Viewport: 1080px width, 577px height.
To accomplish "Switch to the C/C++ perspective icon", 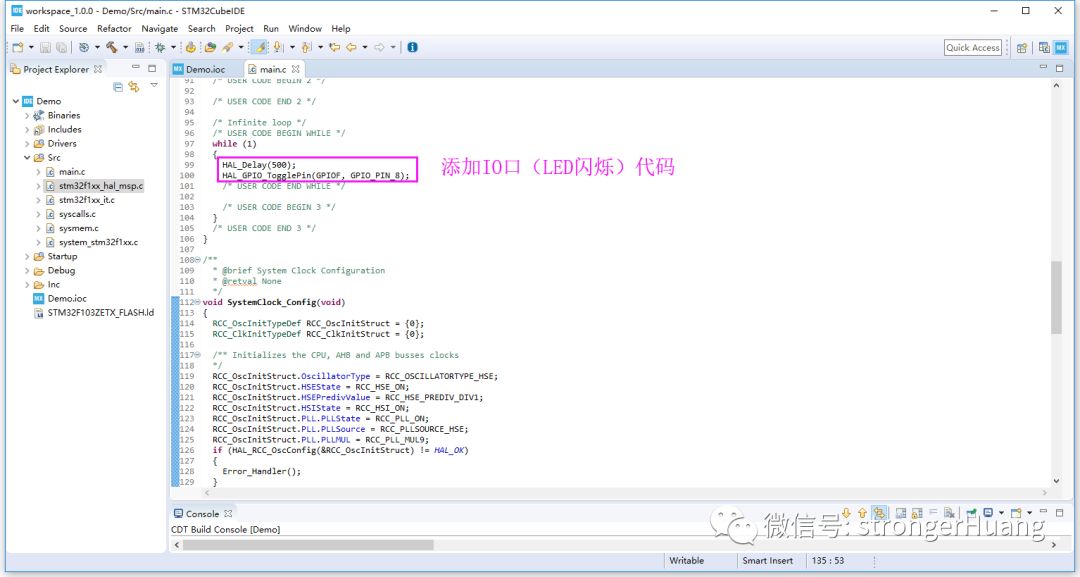I will coord(1044,48).
